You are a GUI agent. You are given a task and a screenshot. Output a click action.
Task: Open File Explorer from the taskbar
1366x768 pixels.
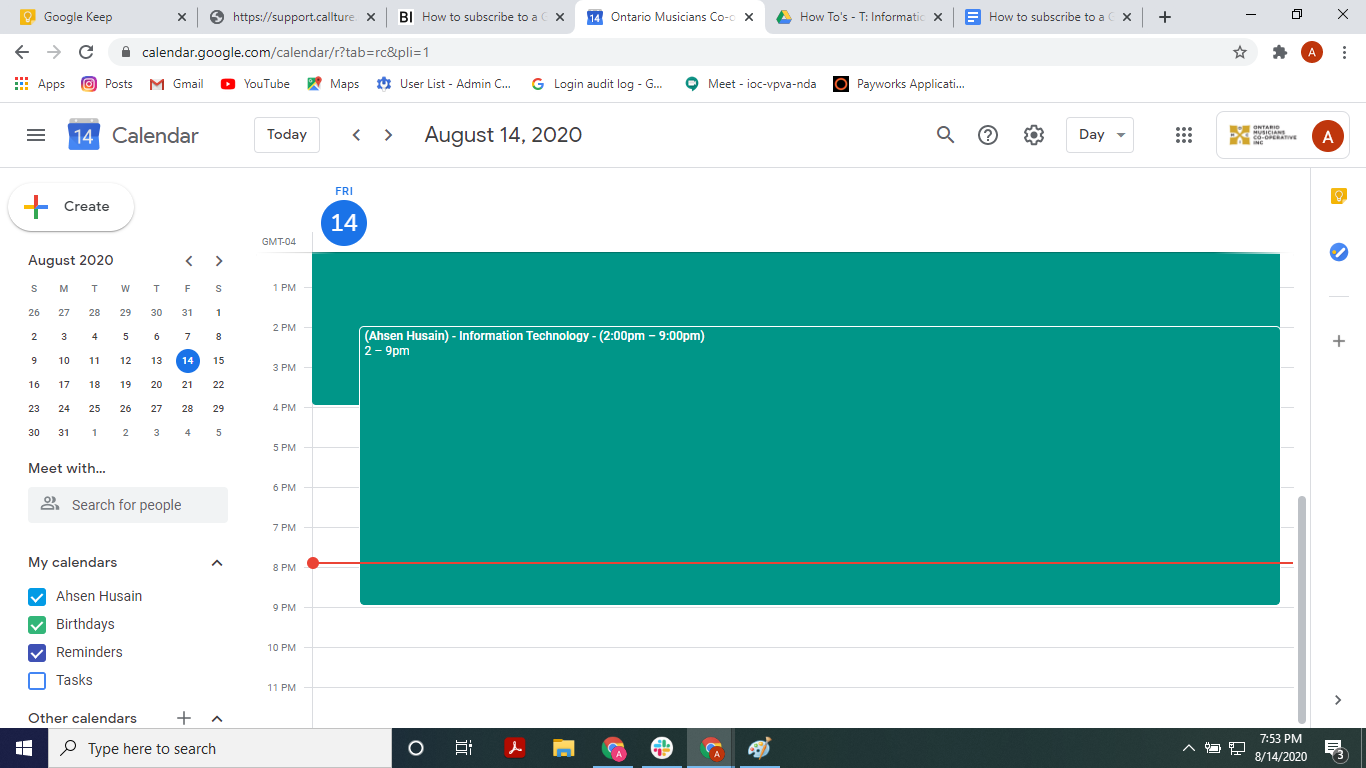point(564,748)
